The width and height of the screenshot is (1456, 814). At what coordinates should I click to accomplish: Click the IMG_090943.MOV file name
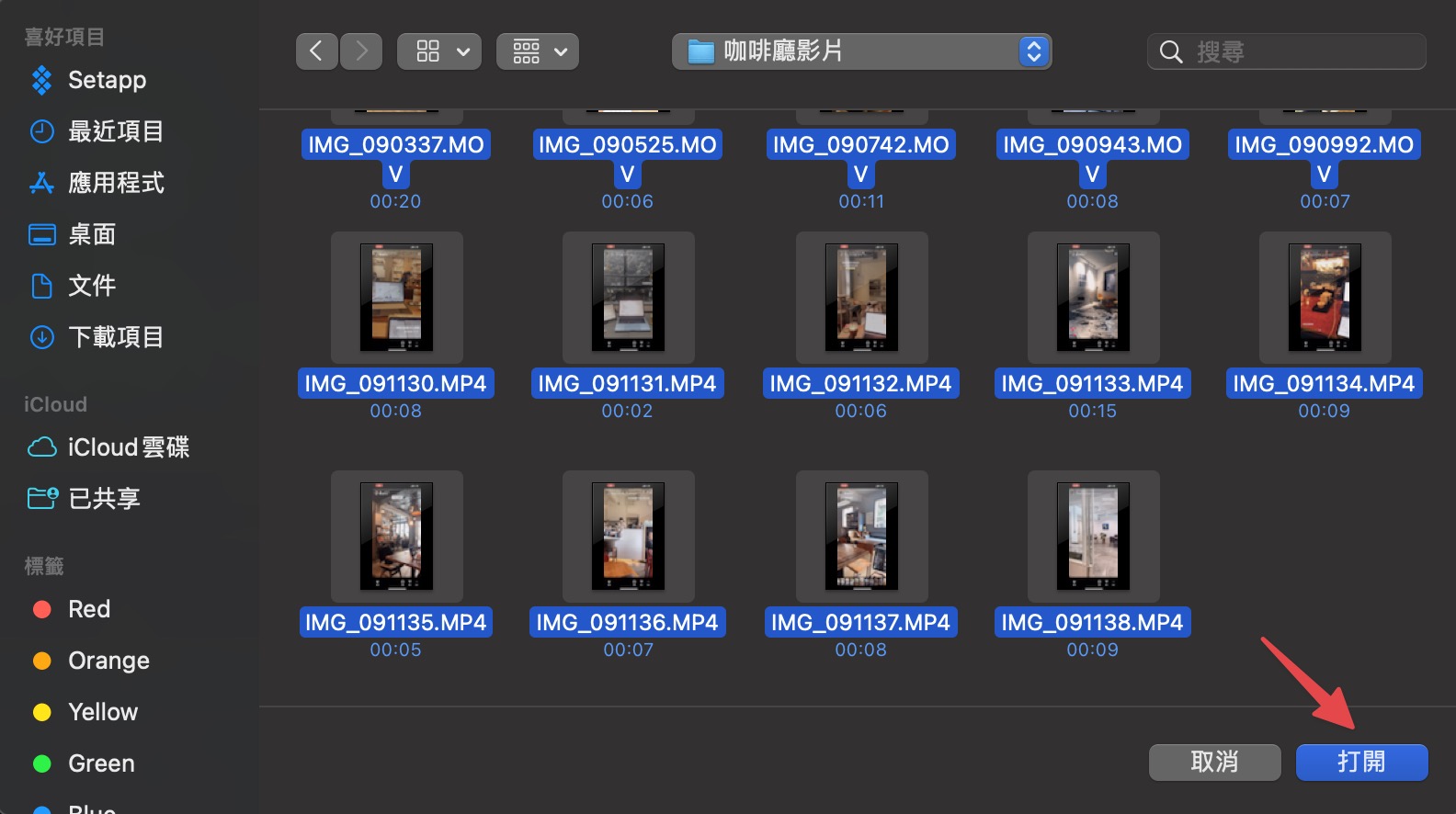1093,159
